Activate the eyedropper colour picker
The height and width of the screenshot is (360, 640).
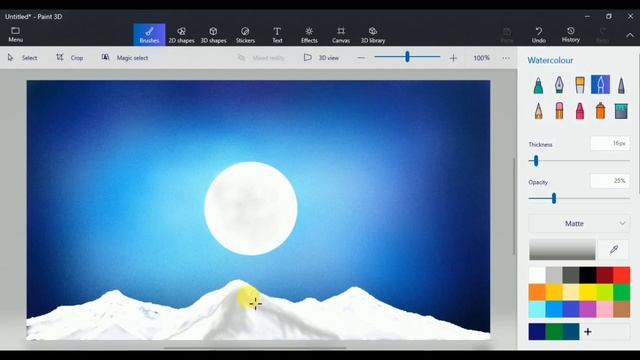click(x=614, y=249)
